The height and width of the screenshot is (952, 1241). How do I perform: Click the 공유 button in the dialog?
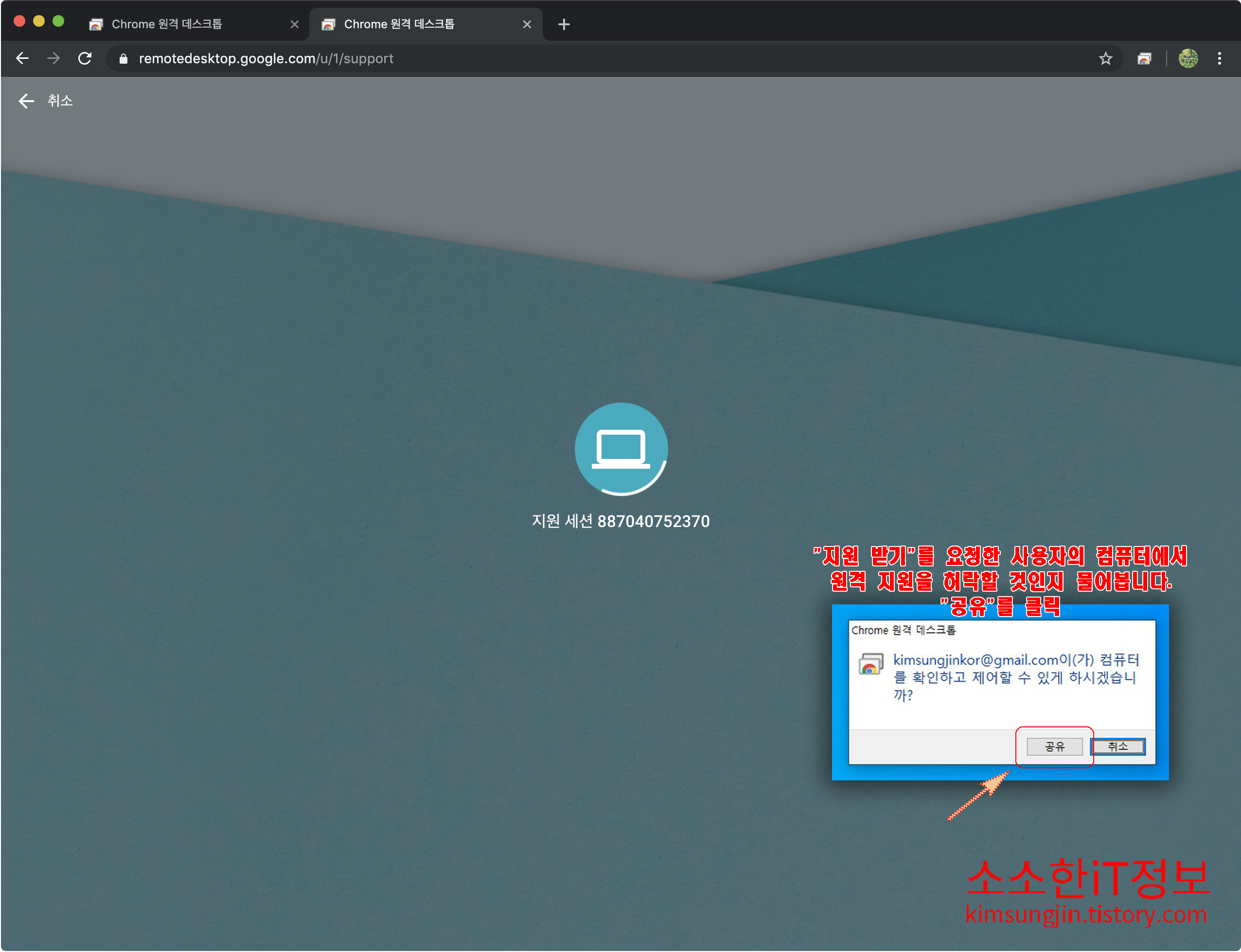coord(1054,746)
